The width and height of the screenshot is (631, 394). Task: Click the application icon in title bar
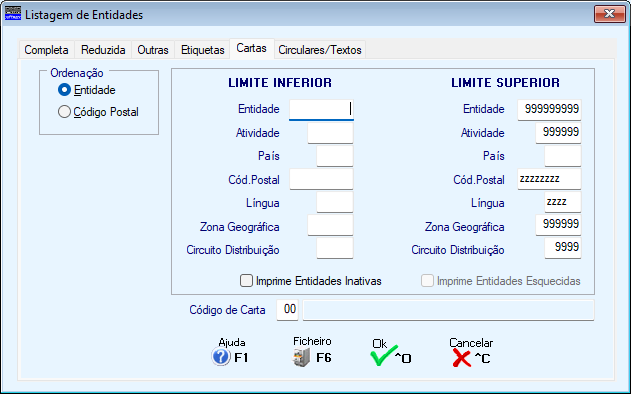(13, 13)
